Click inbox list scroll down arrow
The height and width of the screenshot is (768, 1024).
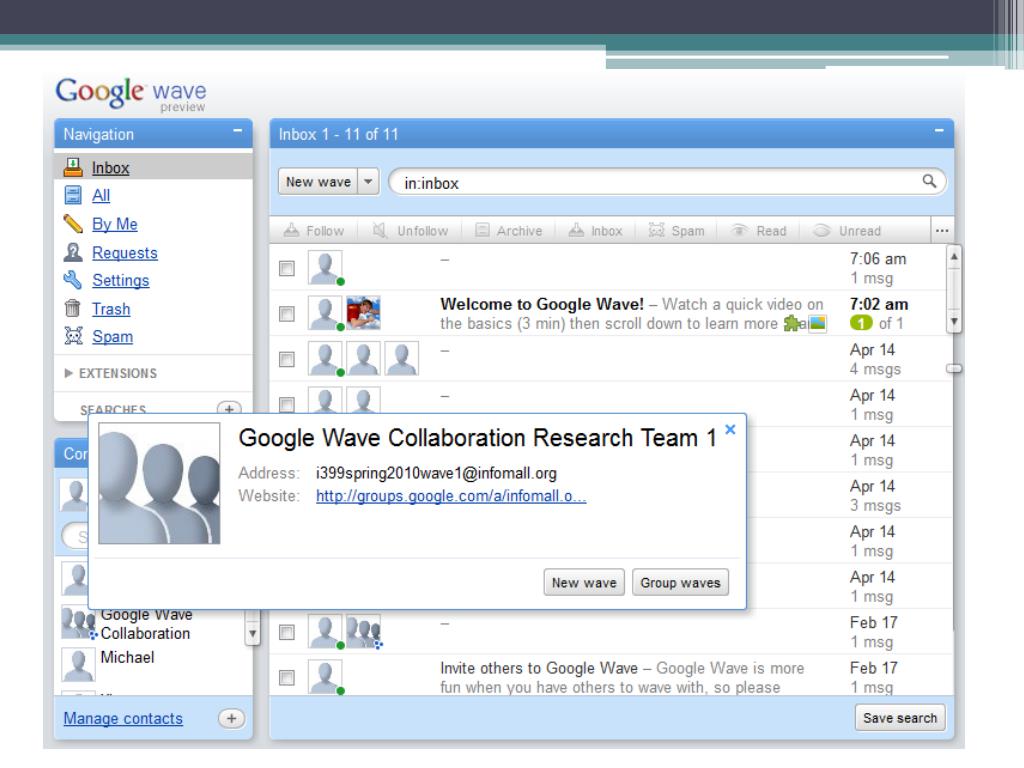pos(954,321)
